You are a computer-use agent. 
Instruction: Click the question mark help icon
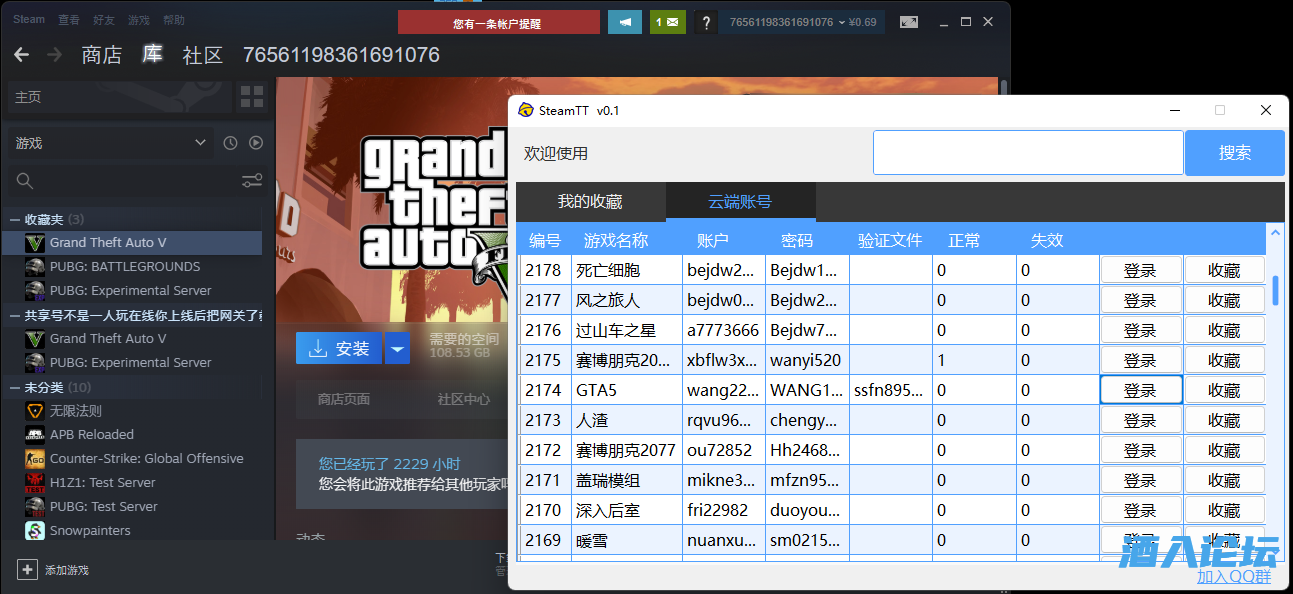click(x=706, y=22)
